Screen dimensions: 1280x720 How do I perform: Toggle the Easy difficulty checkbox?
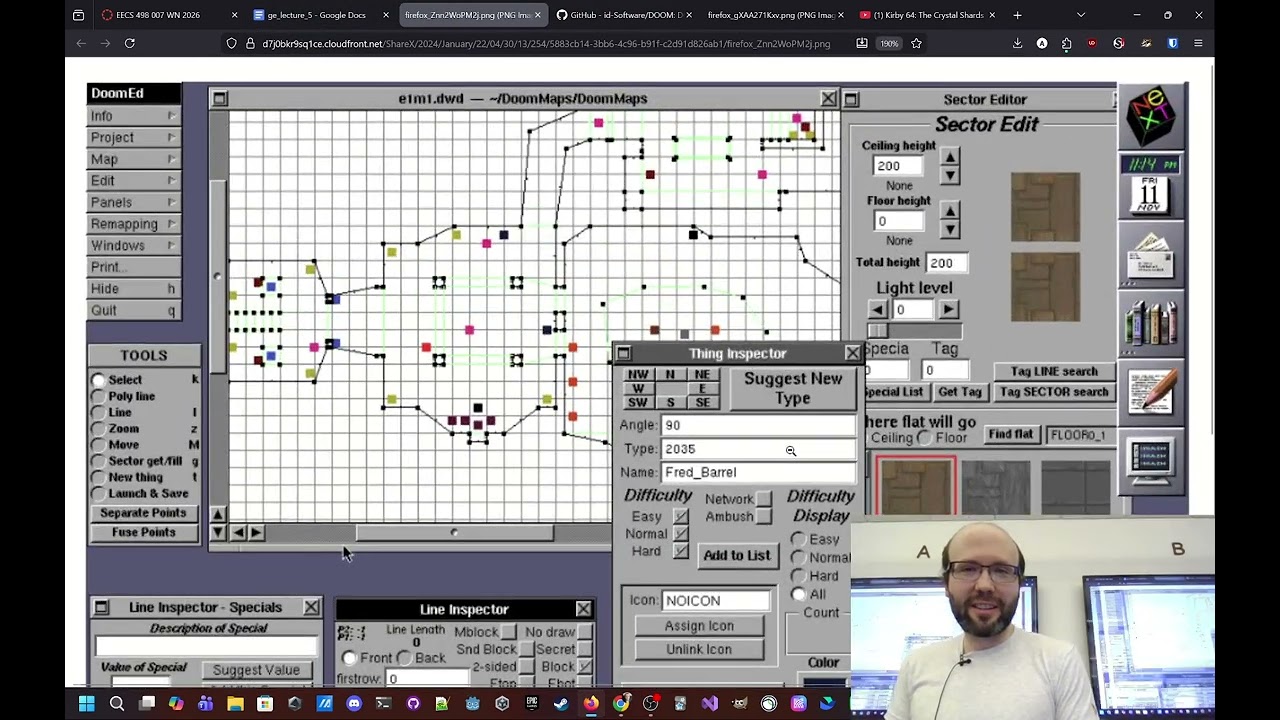(681, 517)
